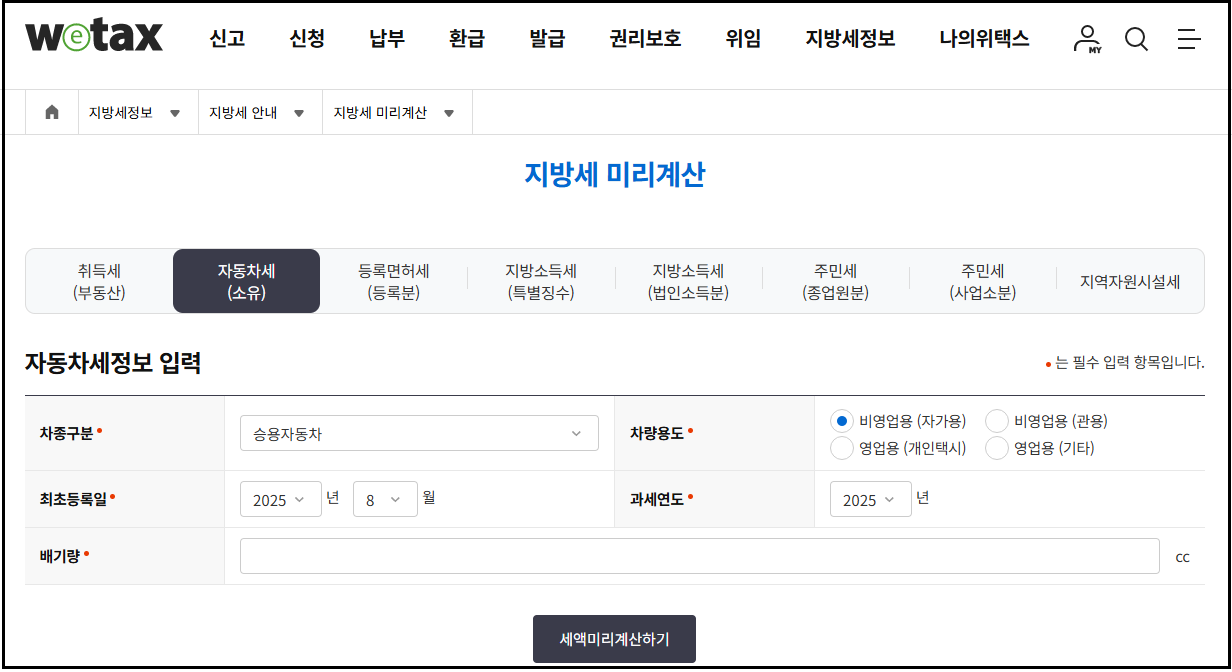Open the 과세연도 year dropdown
The height and width of the screenshot is (672, 1232).
click(x=870, y=498)
